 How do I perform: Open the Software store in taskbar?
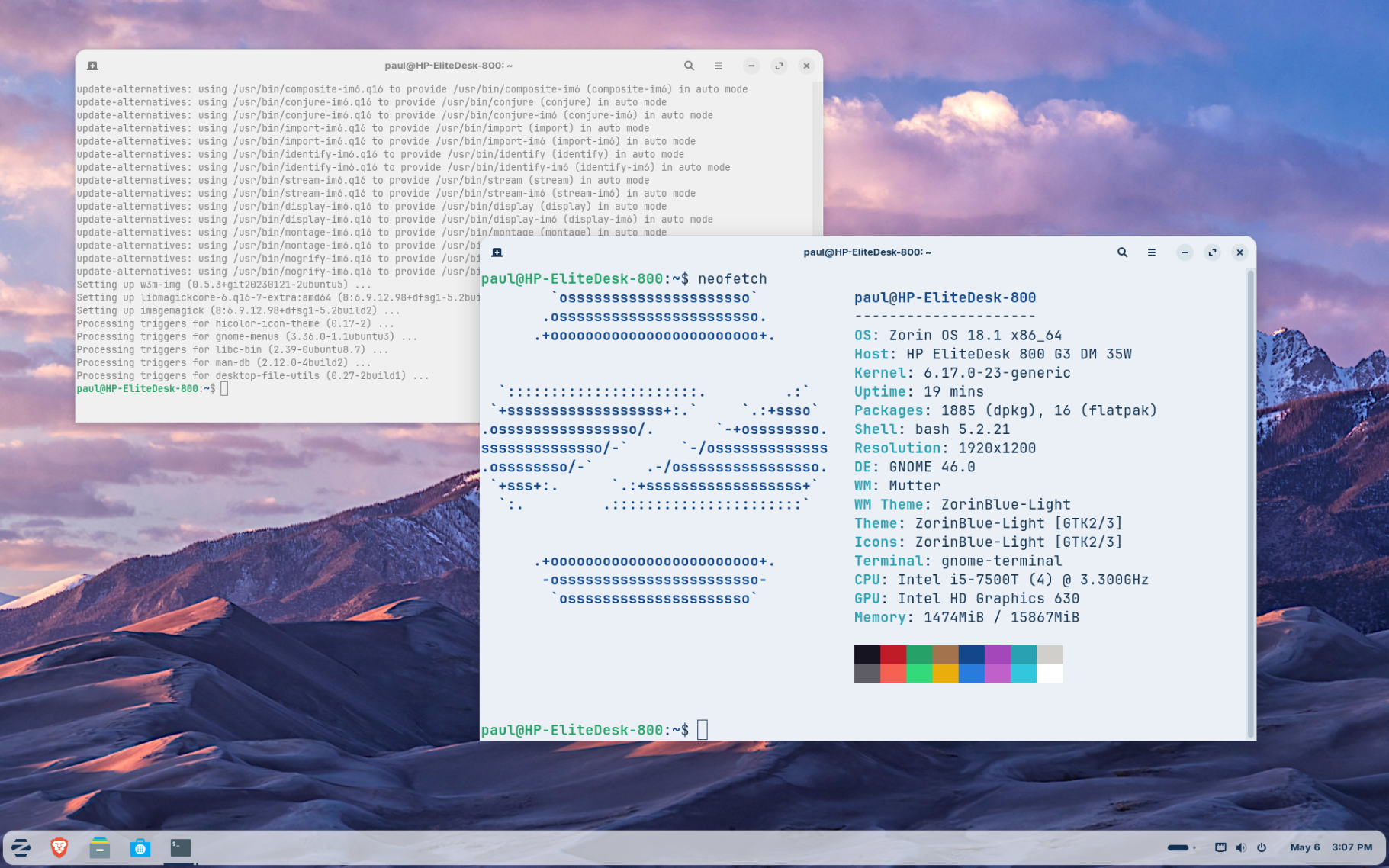click(140, 847)
